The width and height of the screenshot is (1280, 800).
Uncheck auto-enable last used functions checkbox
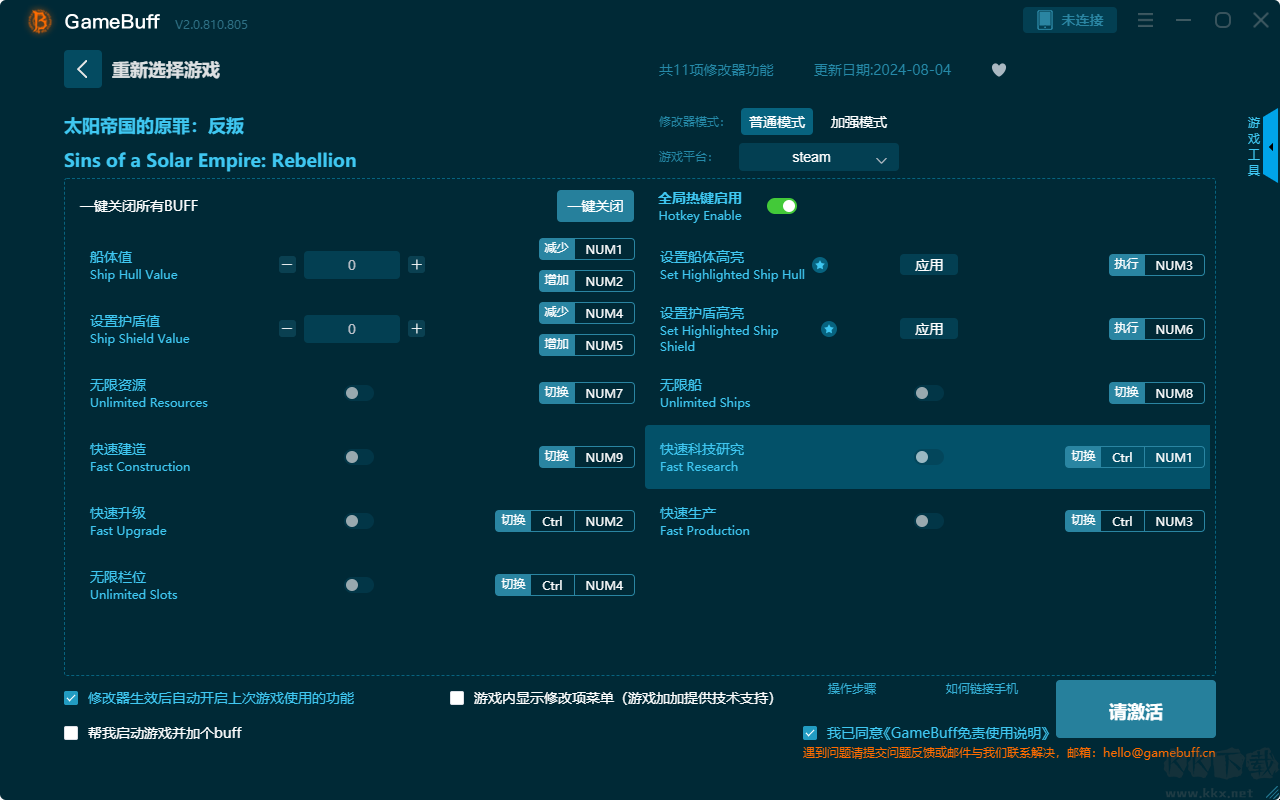(71, 698)
